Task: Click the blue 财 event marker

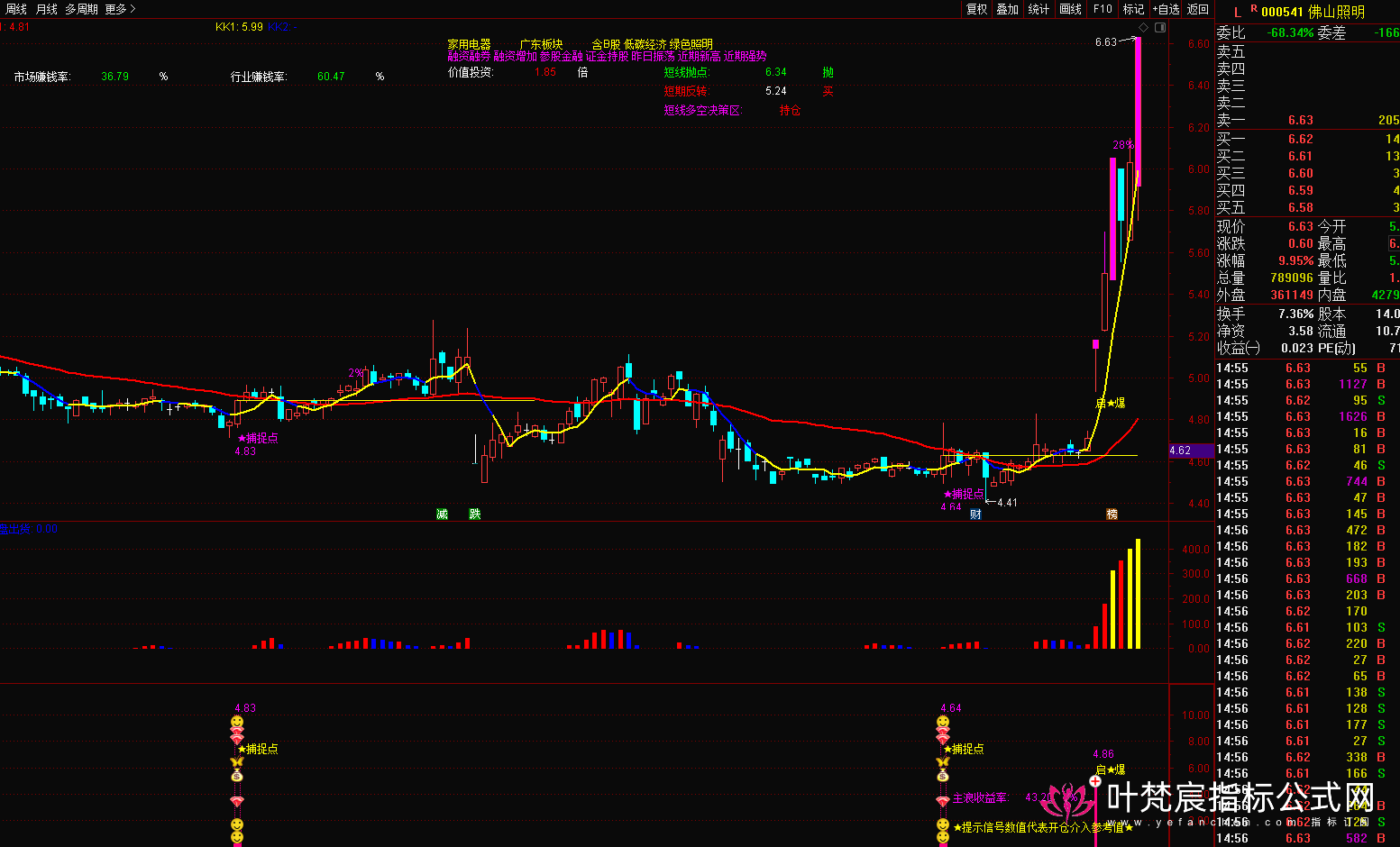Action: point(975,514)
